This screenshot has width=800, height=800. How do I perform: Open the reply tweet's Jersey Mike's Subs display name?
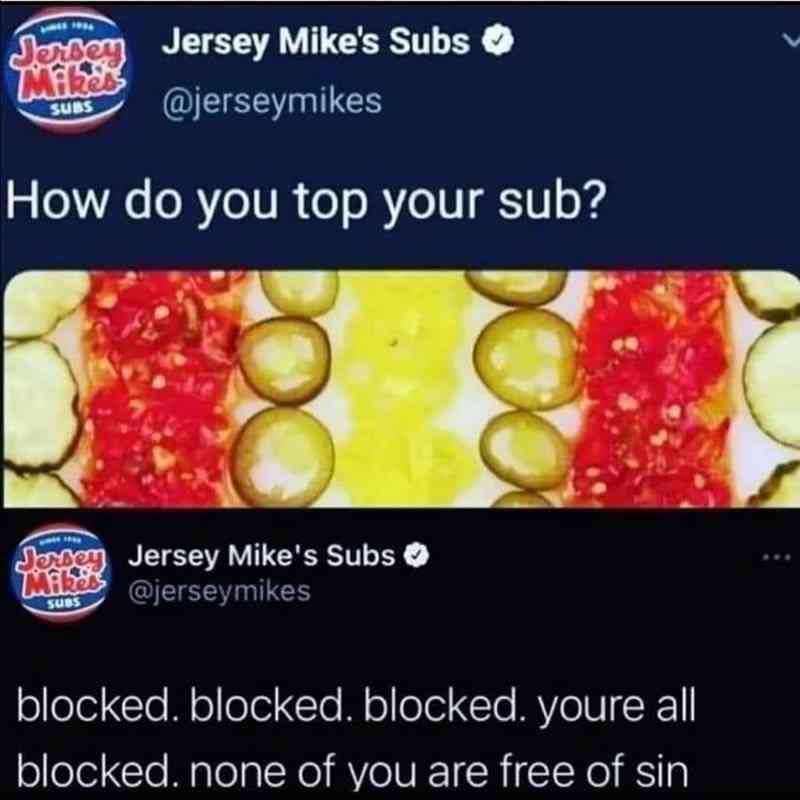click(x=262, y=556)
